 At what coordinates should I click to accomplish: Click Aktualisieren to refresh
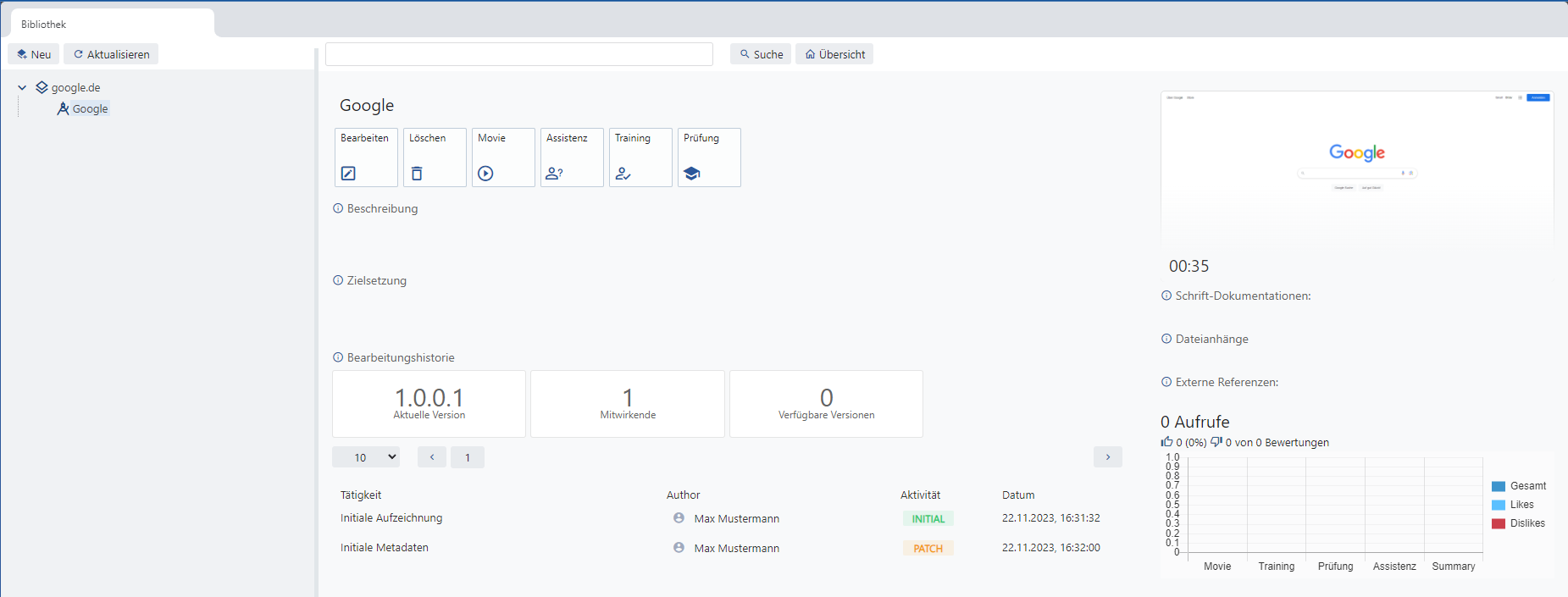point(111,54)
